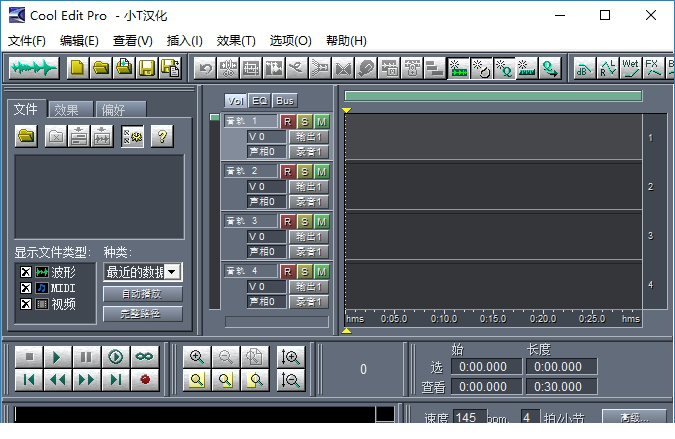Click the question mark help icon
The height and width of the screenshot is (439, 675).
[x=162, y=136]
